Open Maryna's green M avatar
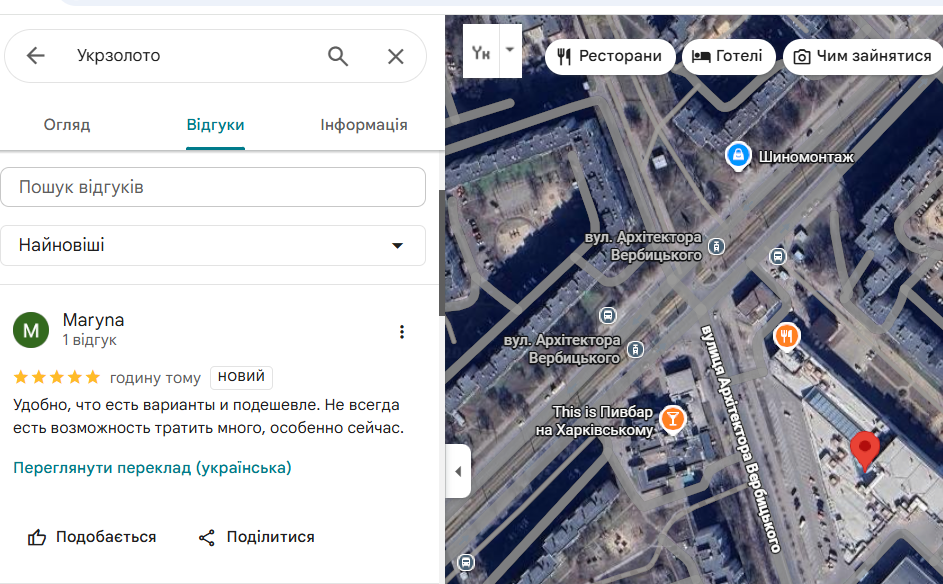The image size is (943, 584). (x=31, y=330)
